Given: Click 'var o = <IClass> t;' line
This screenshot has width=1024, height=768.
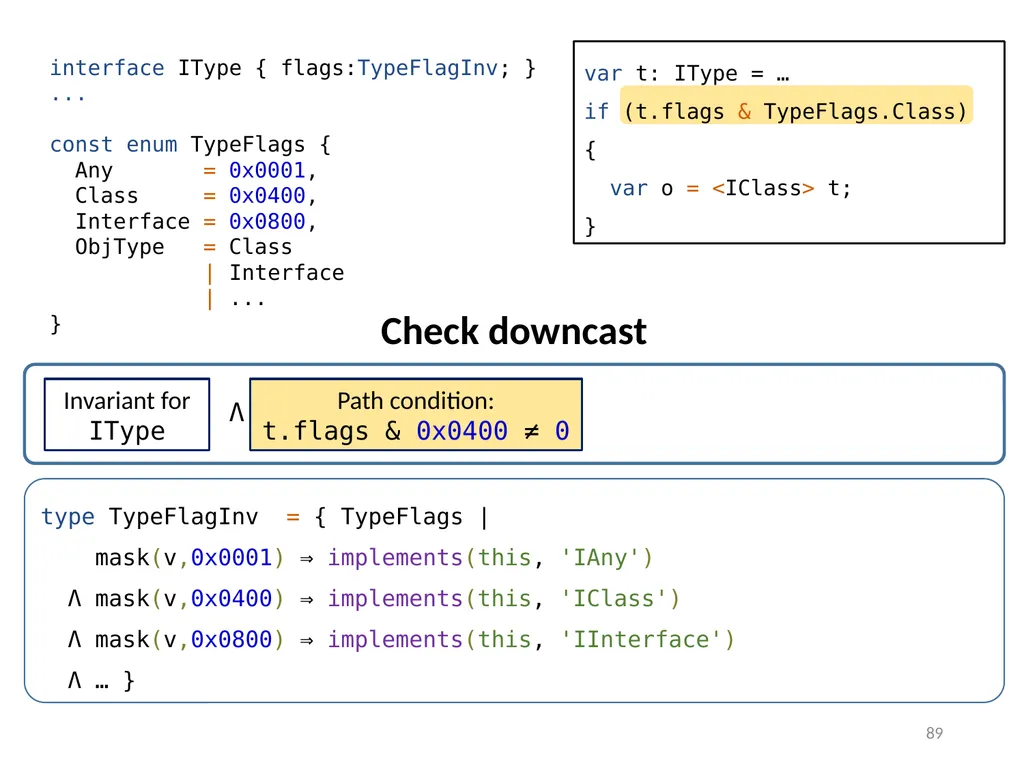Looking at the screenshot, I should [730, 189].
